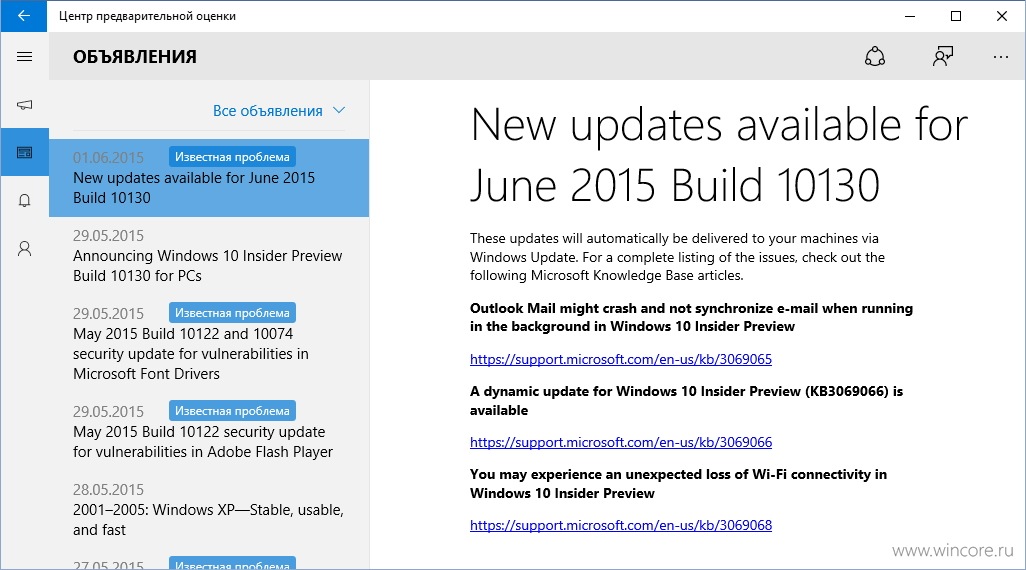Click the 'ОБЪЯВЛЕНИЯ' page header
1026x570 pixels.
[x=135, y=57]
